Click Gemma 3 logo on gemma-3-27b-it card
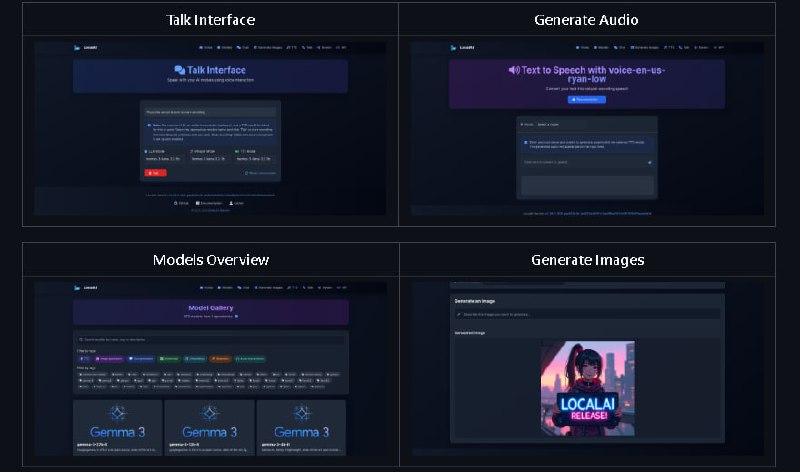The height and width of the screenshot is (472, 800). point(117,423)
